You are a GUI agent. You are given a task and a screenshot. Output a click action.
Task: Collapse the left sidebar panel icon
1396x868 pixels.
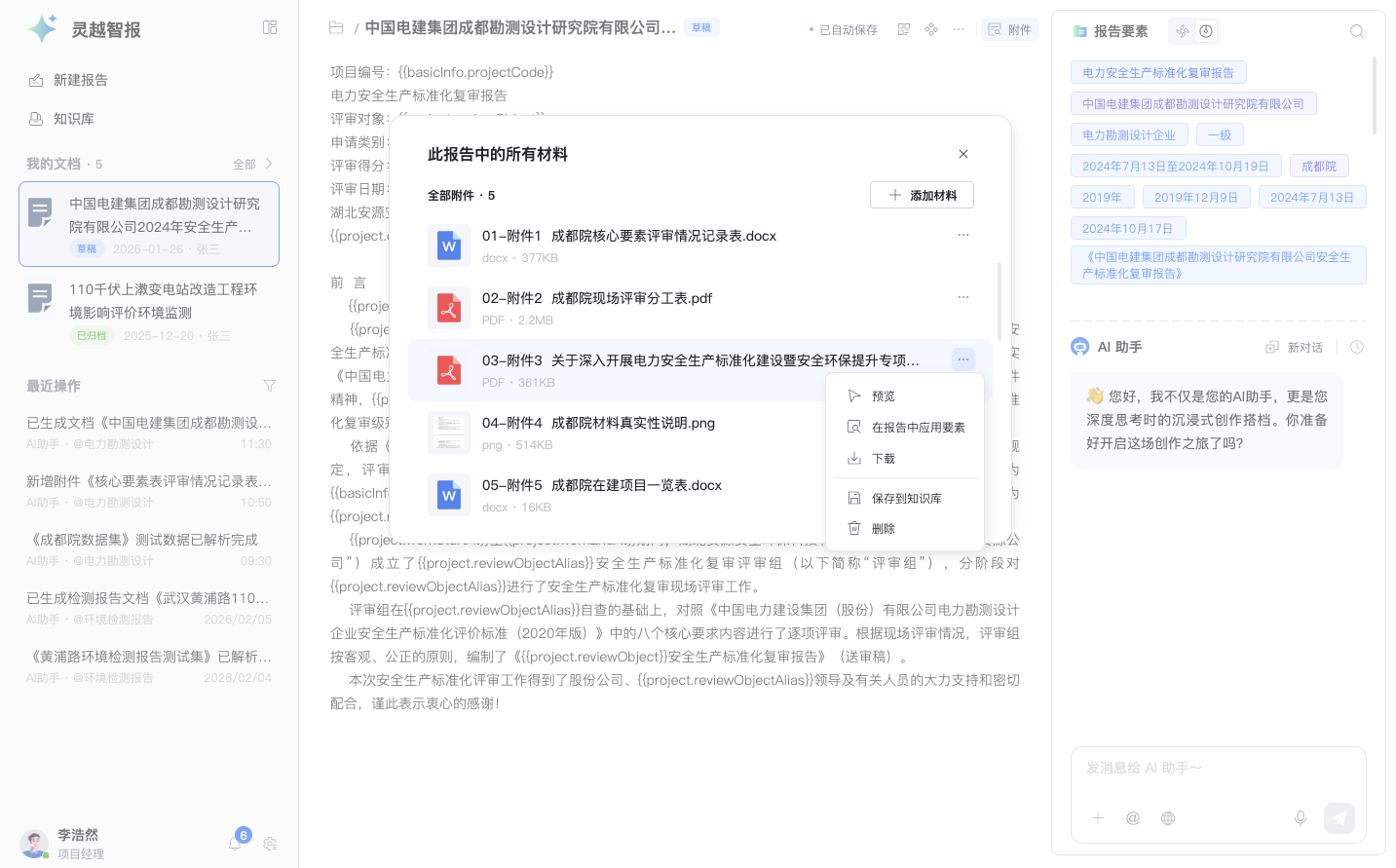pos(270,27)
